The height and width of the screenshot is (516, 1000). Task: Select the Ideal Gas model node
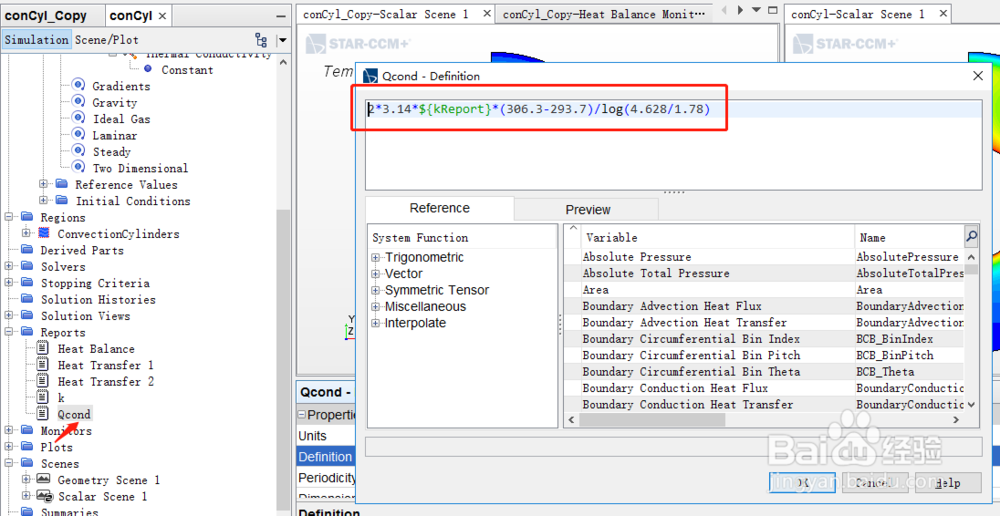[x=121, y=119]
